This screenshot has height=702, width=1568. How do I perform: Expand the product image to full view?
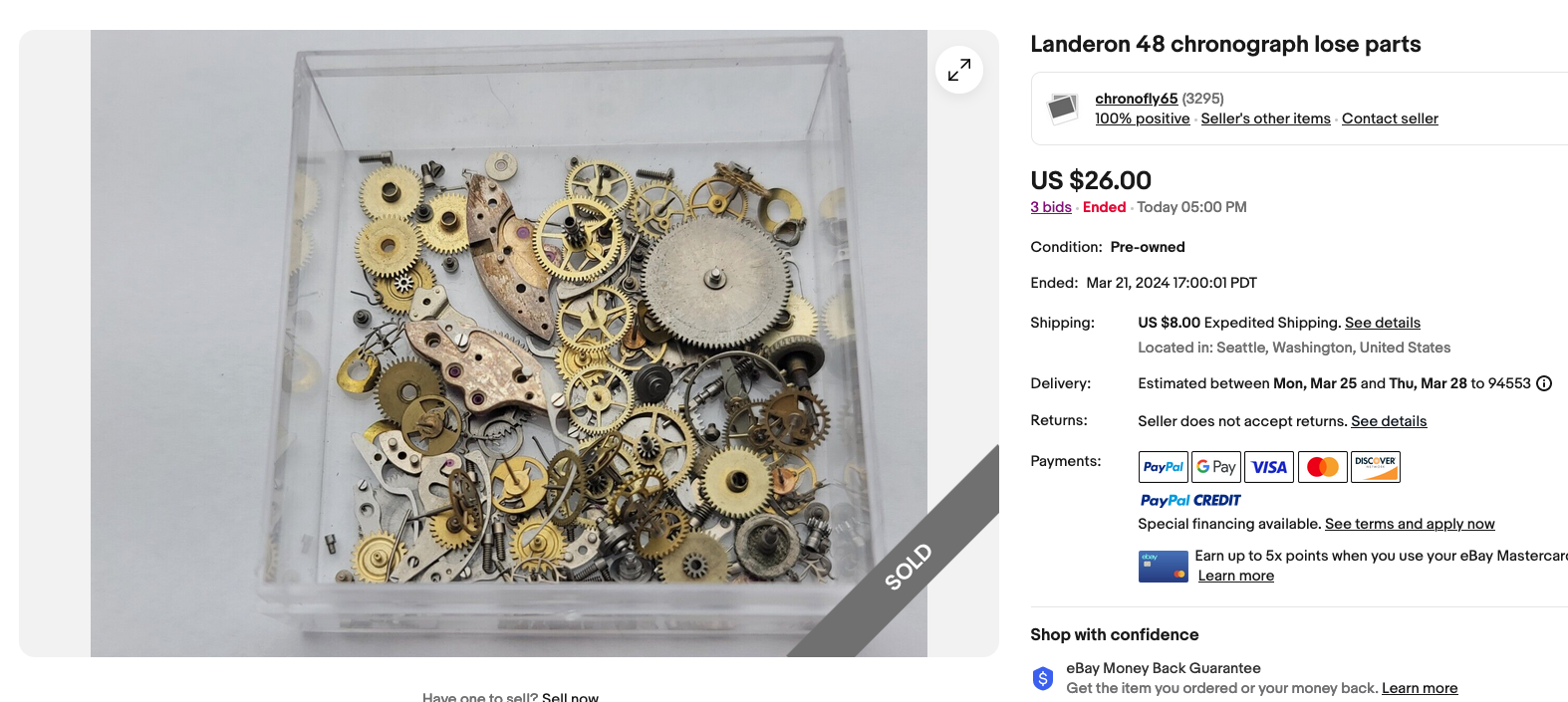coord(959,70)
